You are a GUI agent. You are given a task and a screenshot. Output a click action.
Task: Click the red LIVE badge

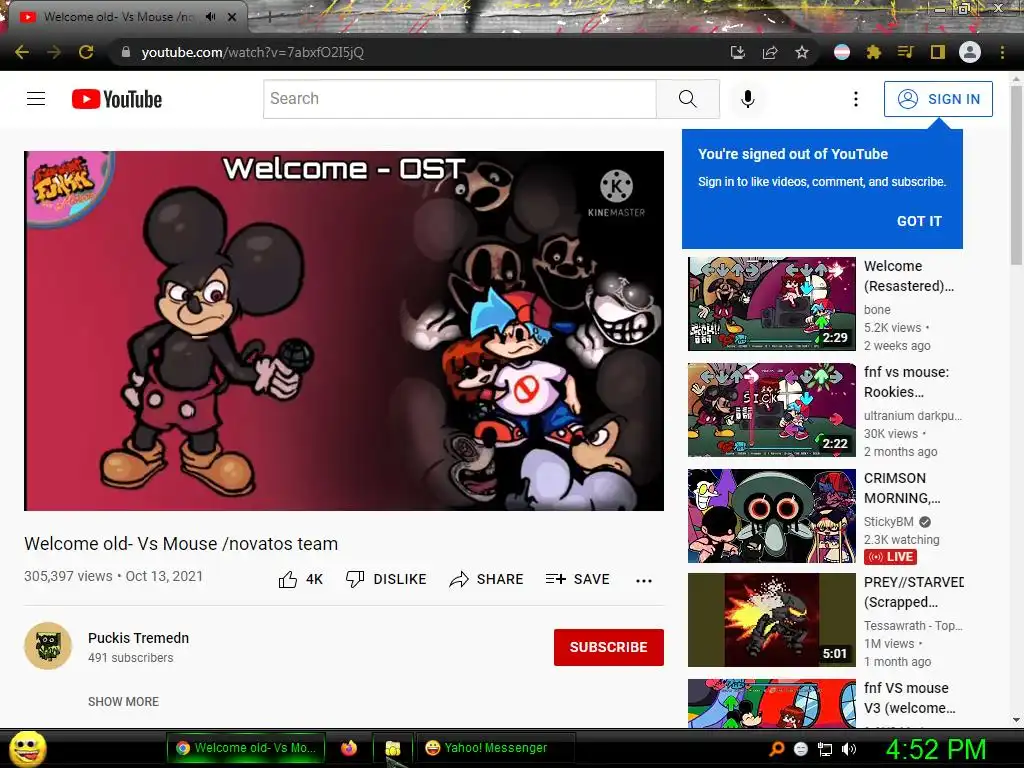coord(891,556)
